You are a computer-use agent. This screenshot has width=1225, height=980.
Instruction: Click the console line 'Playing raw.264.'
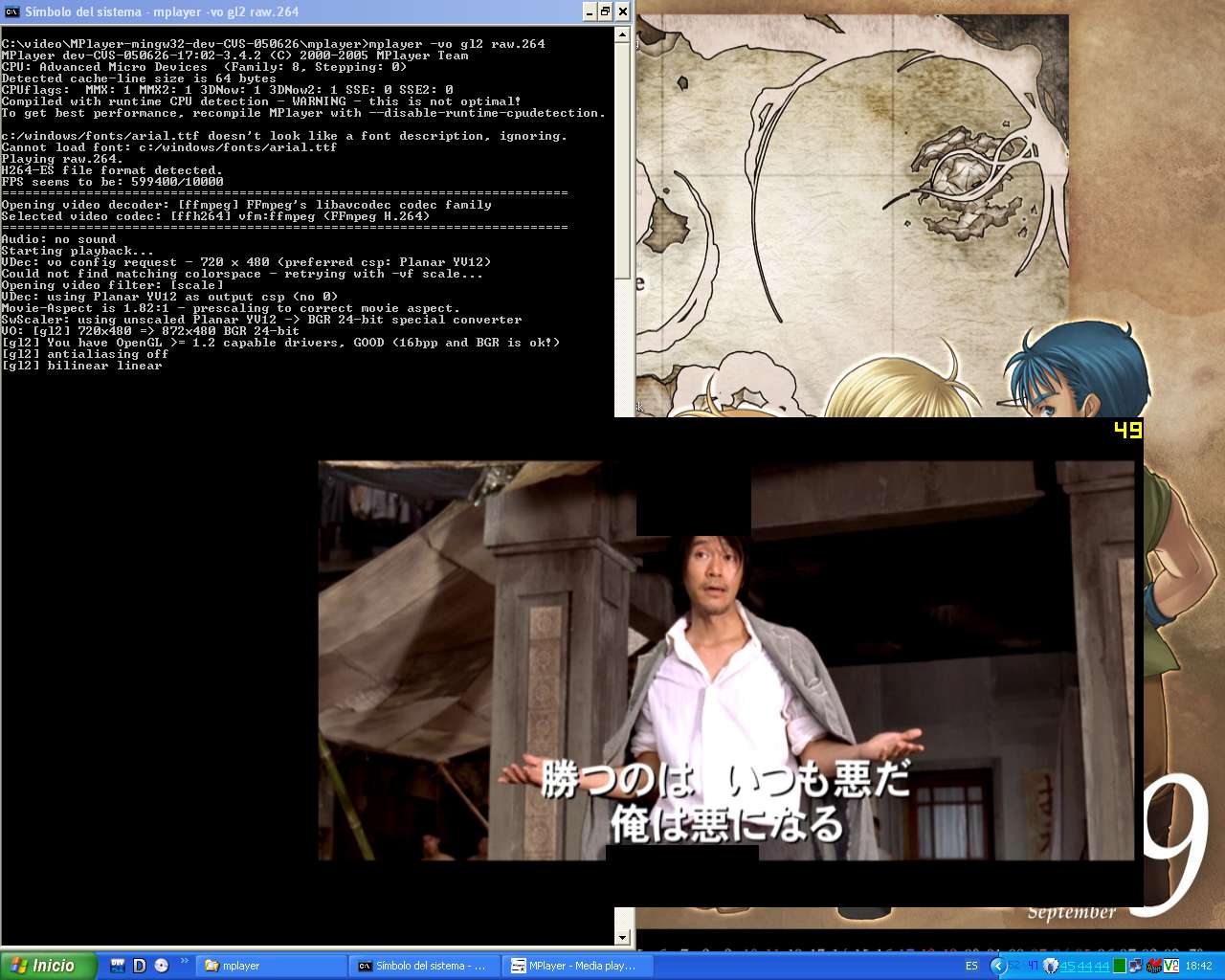click(x=62, y=159)
